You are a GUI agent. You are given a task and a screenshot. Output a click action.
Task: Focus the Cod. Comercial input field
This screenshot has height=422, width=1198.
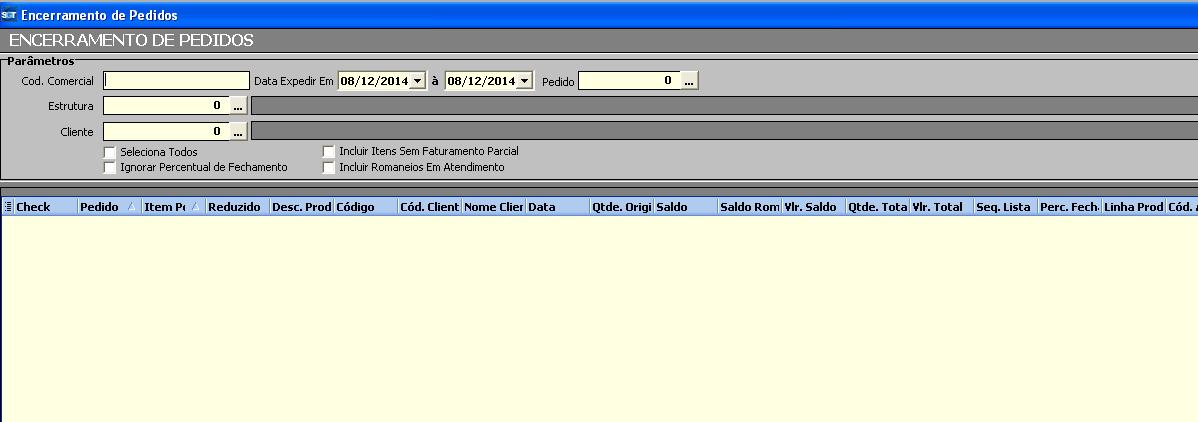[x=176, y=81]
